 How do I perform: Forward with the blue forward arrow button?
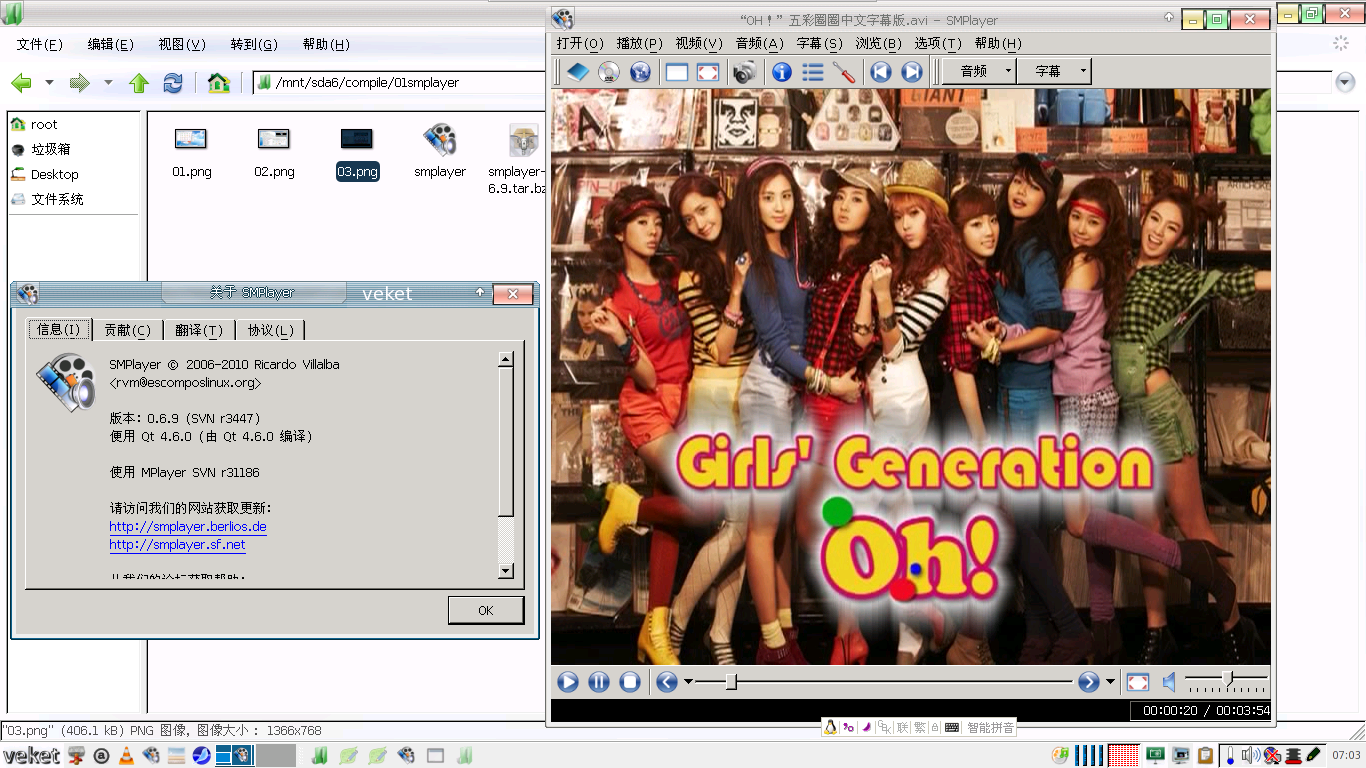[1089, 682]
